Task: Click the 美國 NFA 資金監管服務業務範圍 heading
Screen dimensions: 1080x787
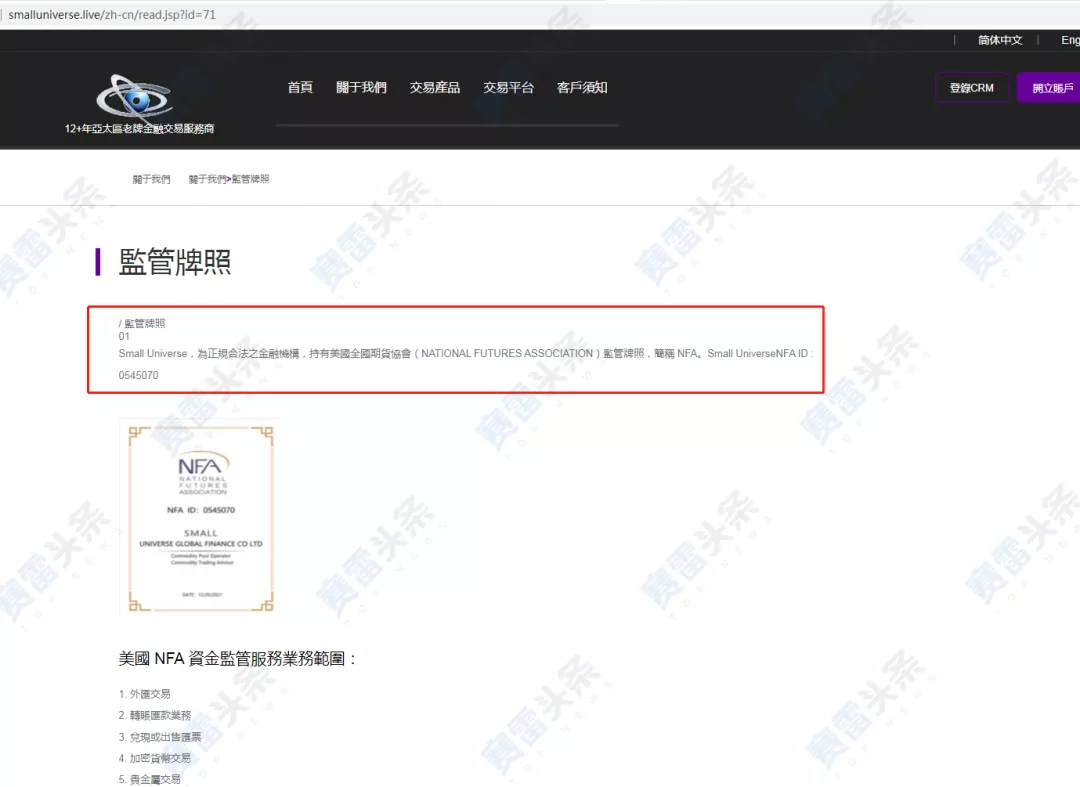Action: click(237, 659)
